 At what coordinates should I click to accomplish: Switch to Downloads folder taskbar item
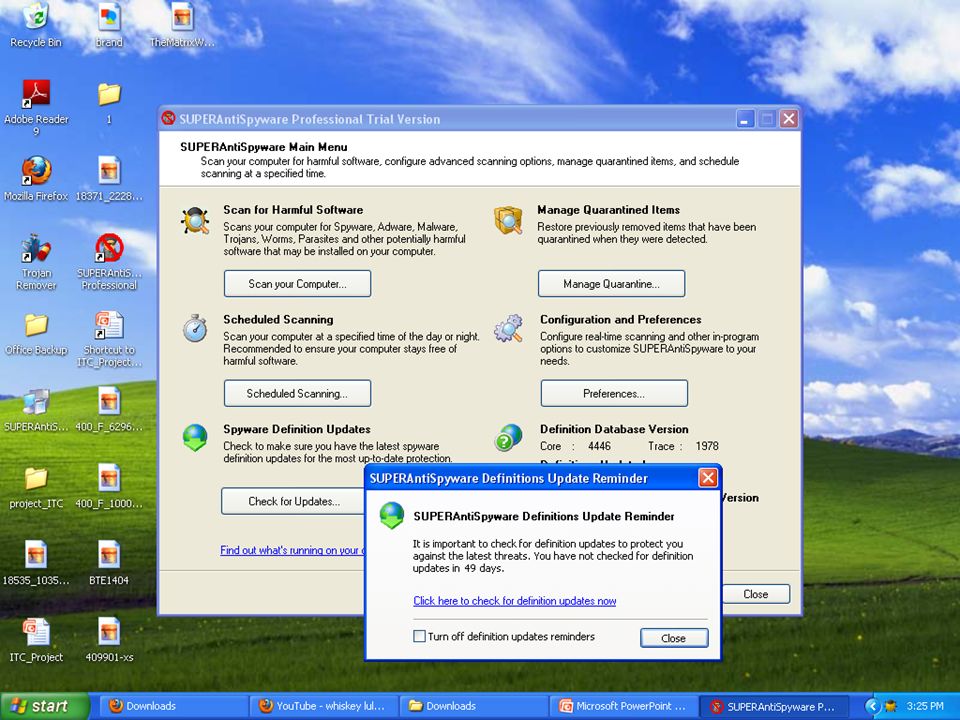coord(473,706)
